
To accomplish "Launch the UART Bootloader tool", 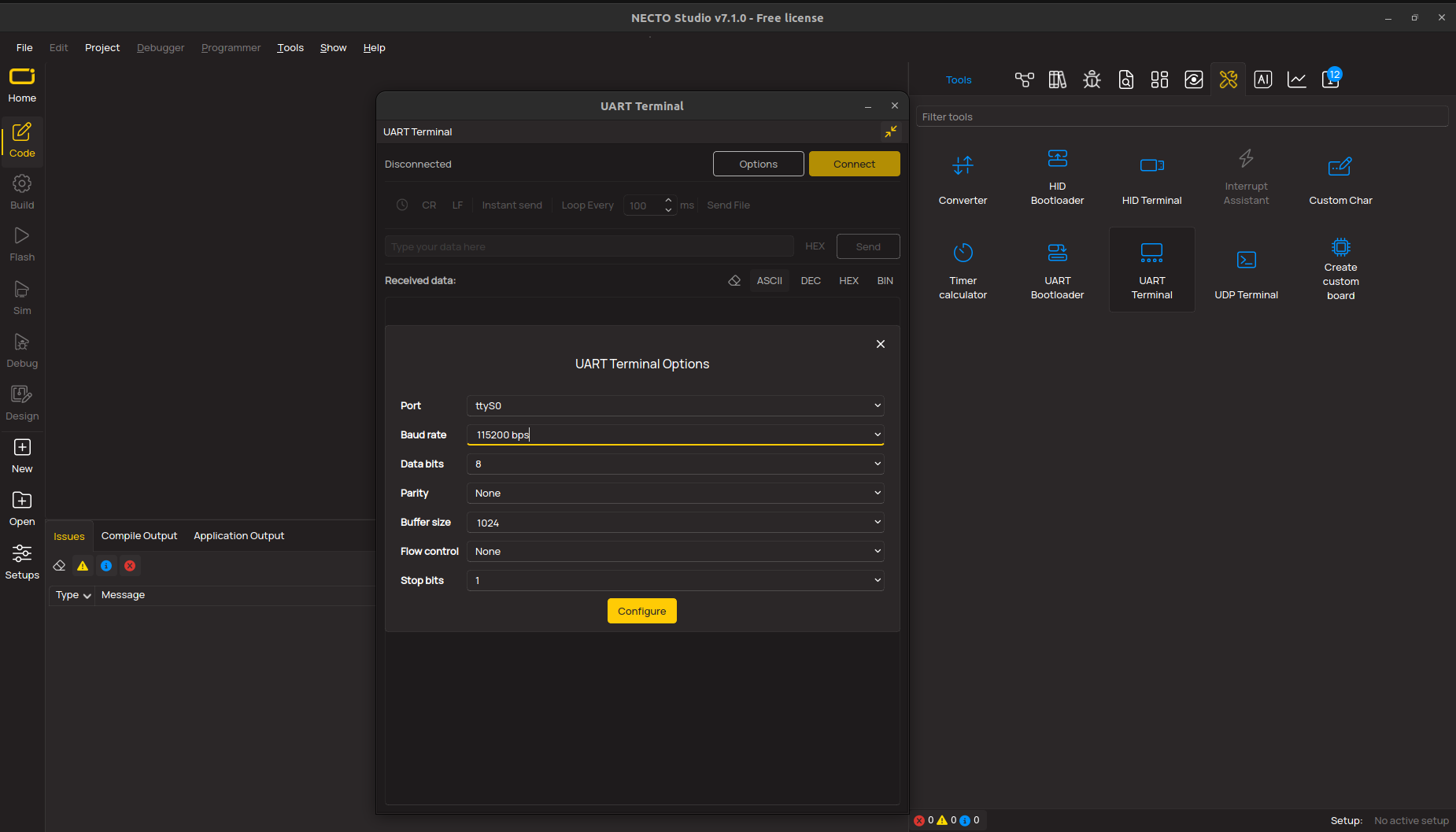I will (x=1057, y=271).
